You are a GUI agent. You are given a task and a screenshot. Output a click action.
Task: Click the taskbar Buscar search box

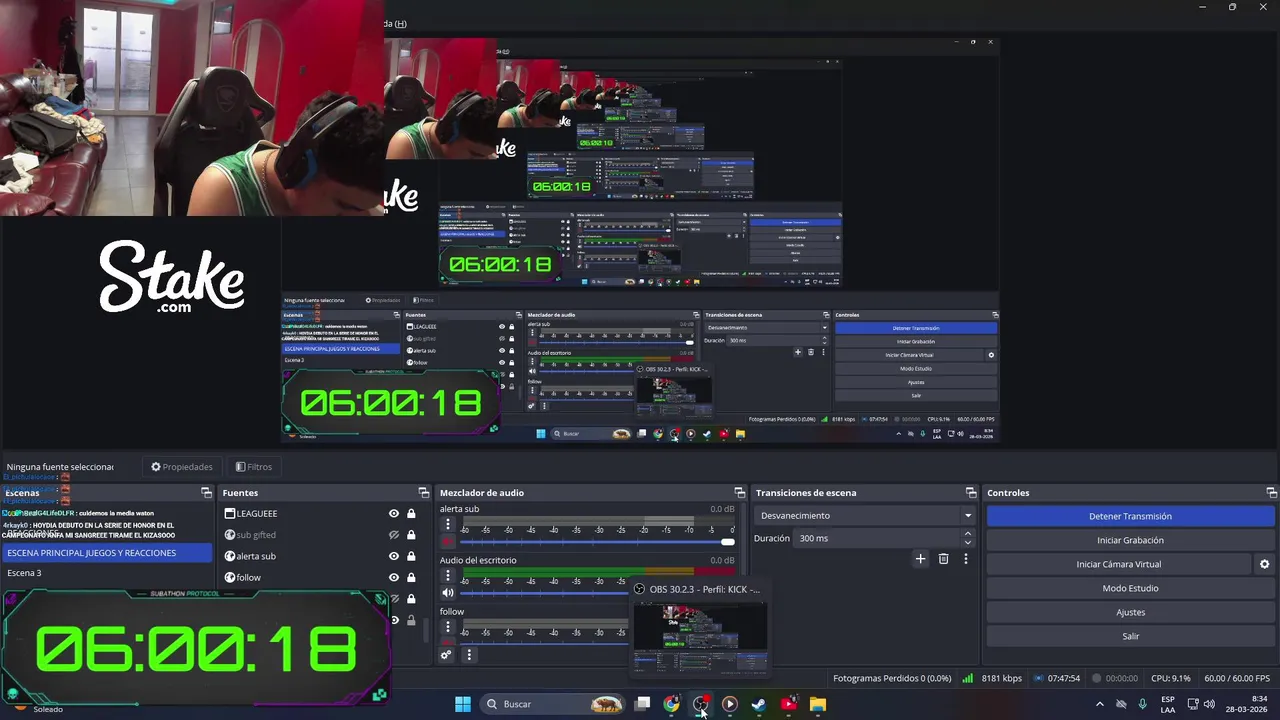(554, 704)
